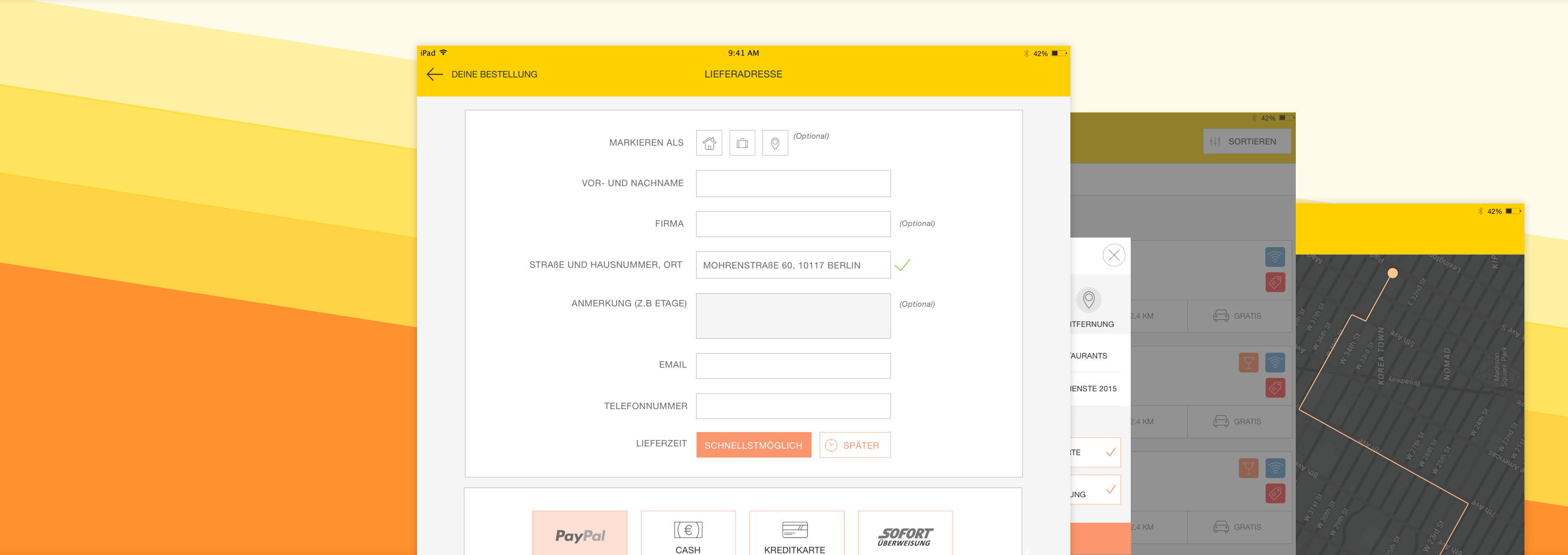Select the Anmerkung notes text area
This screenshot has height=555, width=1568.
(x=793, y=316)
